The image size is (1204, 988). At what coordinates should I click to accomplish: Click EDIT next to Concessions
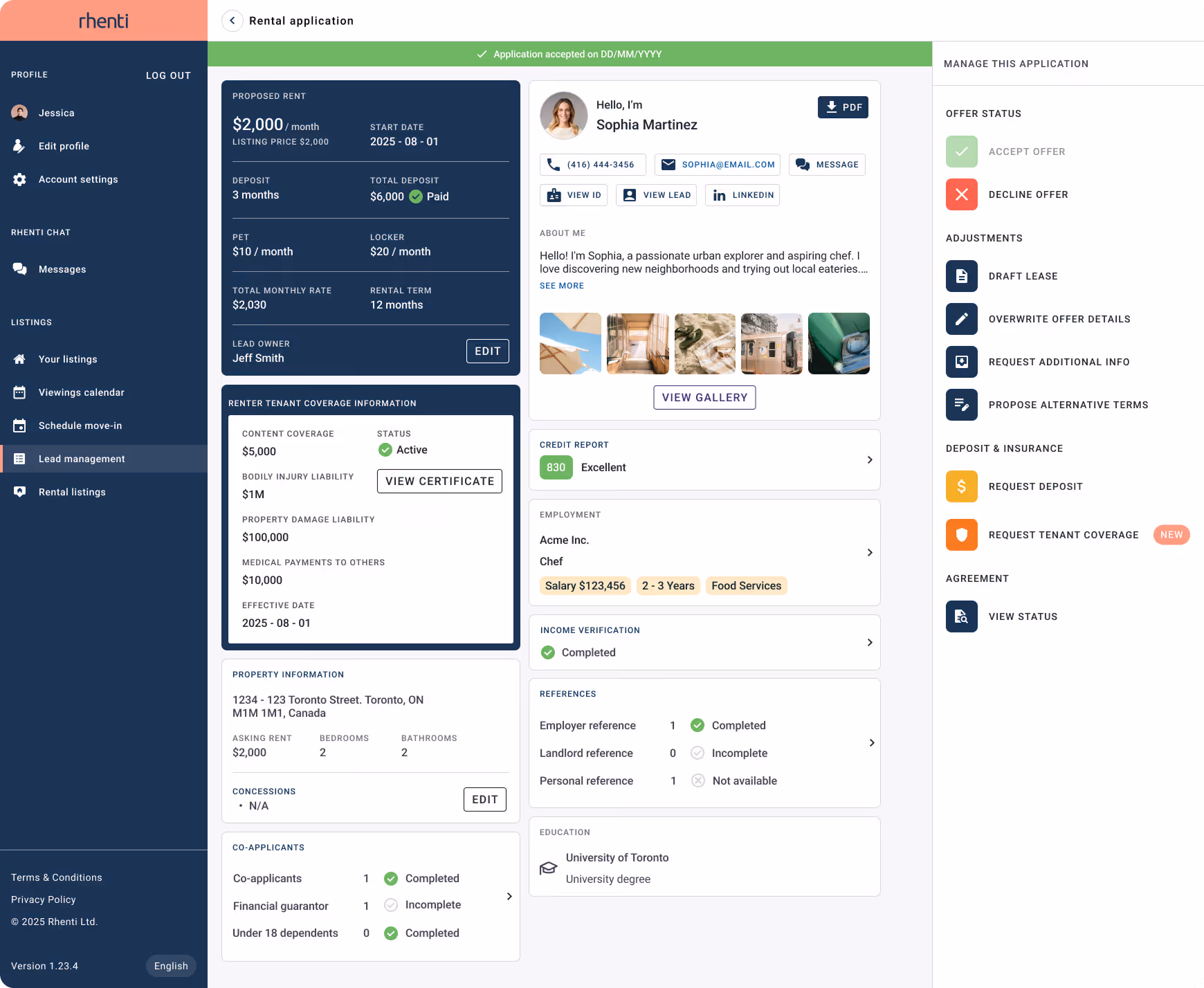pyautogui.click(x=485, y=799)
